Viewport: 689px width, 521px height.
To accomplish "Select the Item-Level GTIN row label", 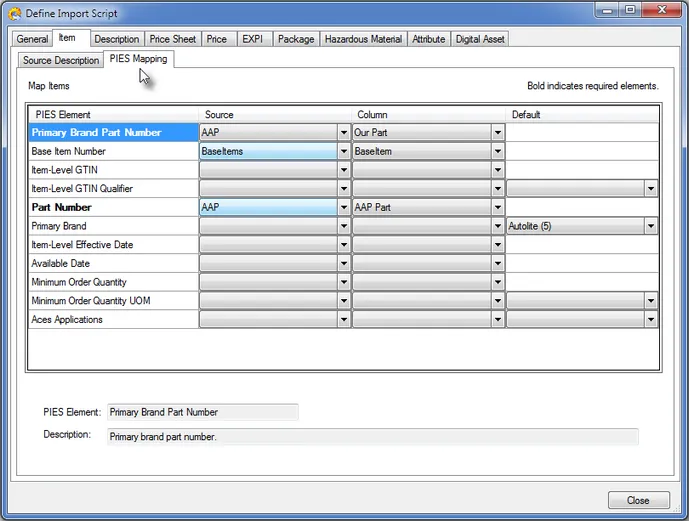I will 113,170.
